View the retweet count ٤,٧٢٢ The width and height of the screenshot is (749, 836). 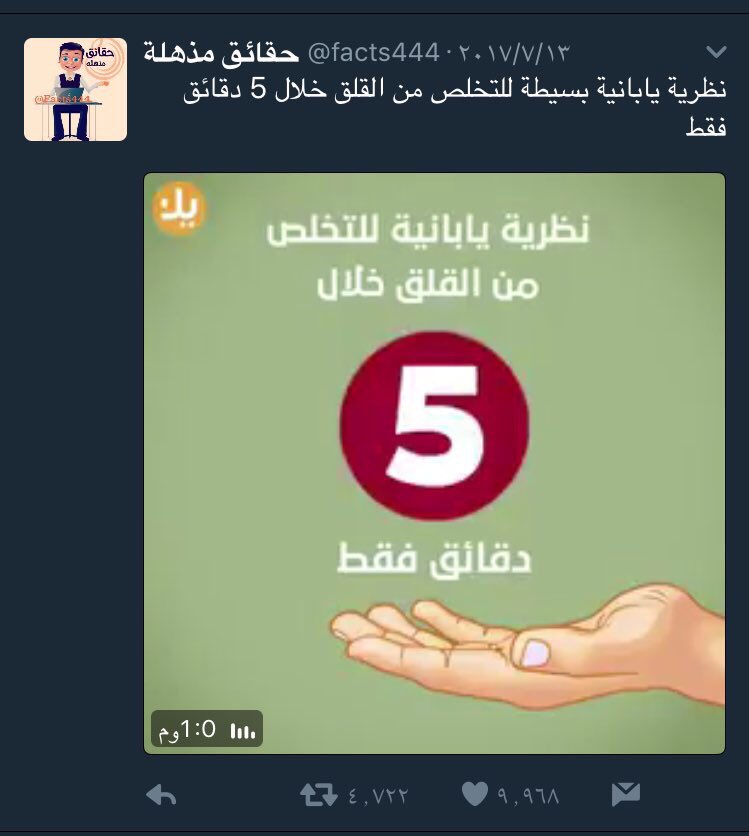click(378, 796)
